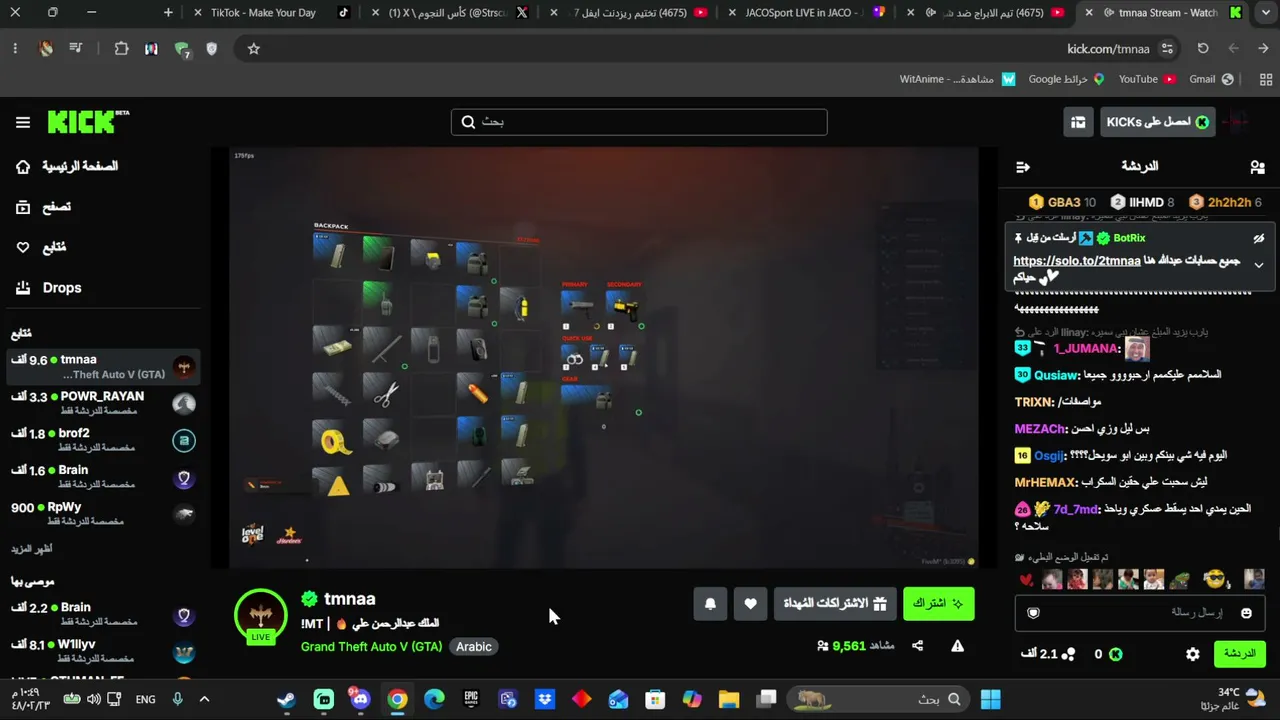
Task: Open the browser three-dot menu
Action: tap(15, 49)
